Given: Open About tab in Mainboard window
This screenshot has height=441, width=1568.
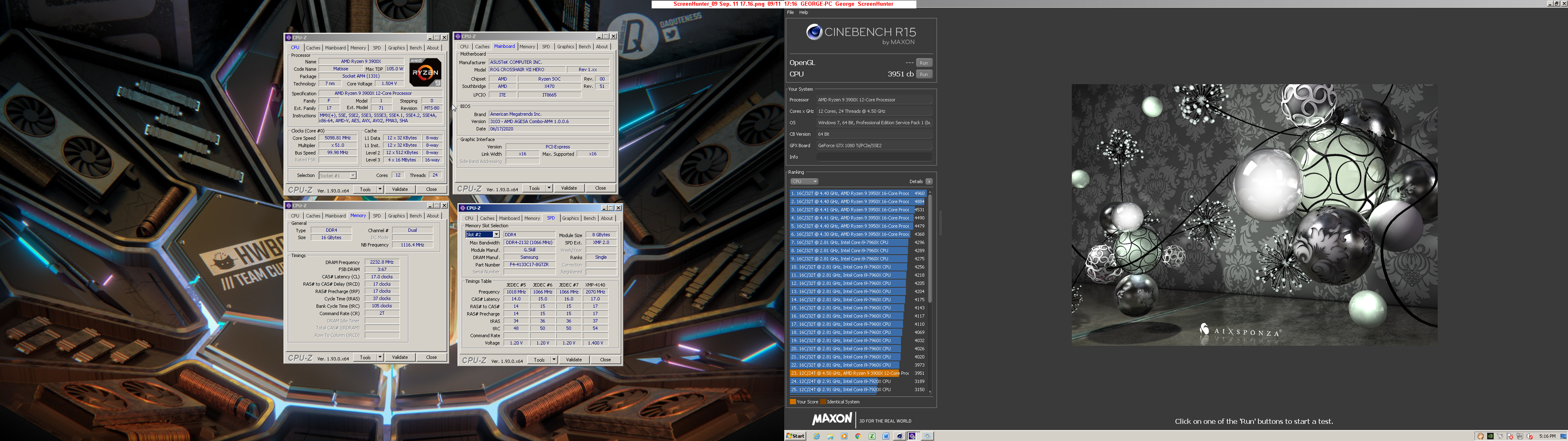Looking at the screenshot, I should [601, 46].
